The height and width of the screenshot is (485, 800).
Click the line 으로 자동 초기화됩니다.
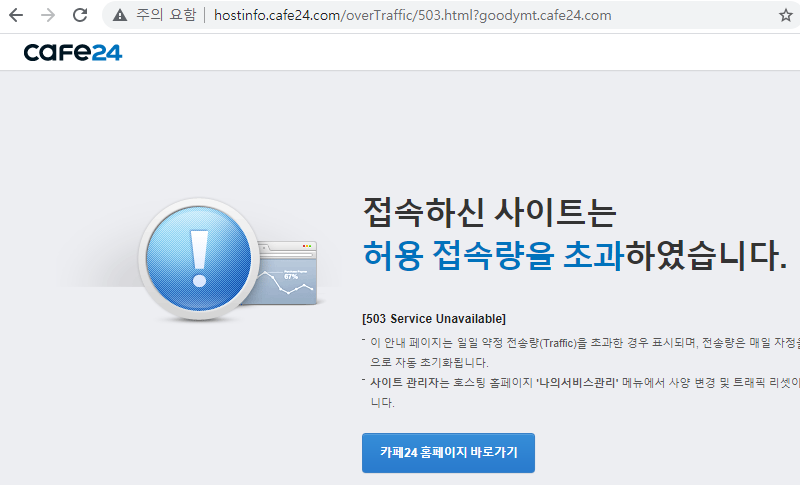click(x=429, y=363)
